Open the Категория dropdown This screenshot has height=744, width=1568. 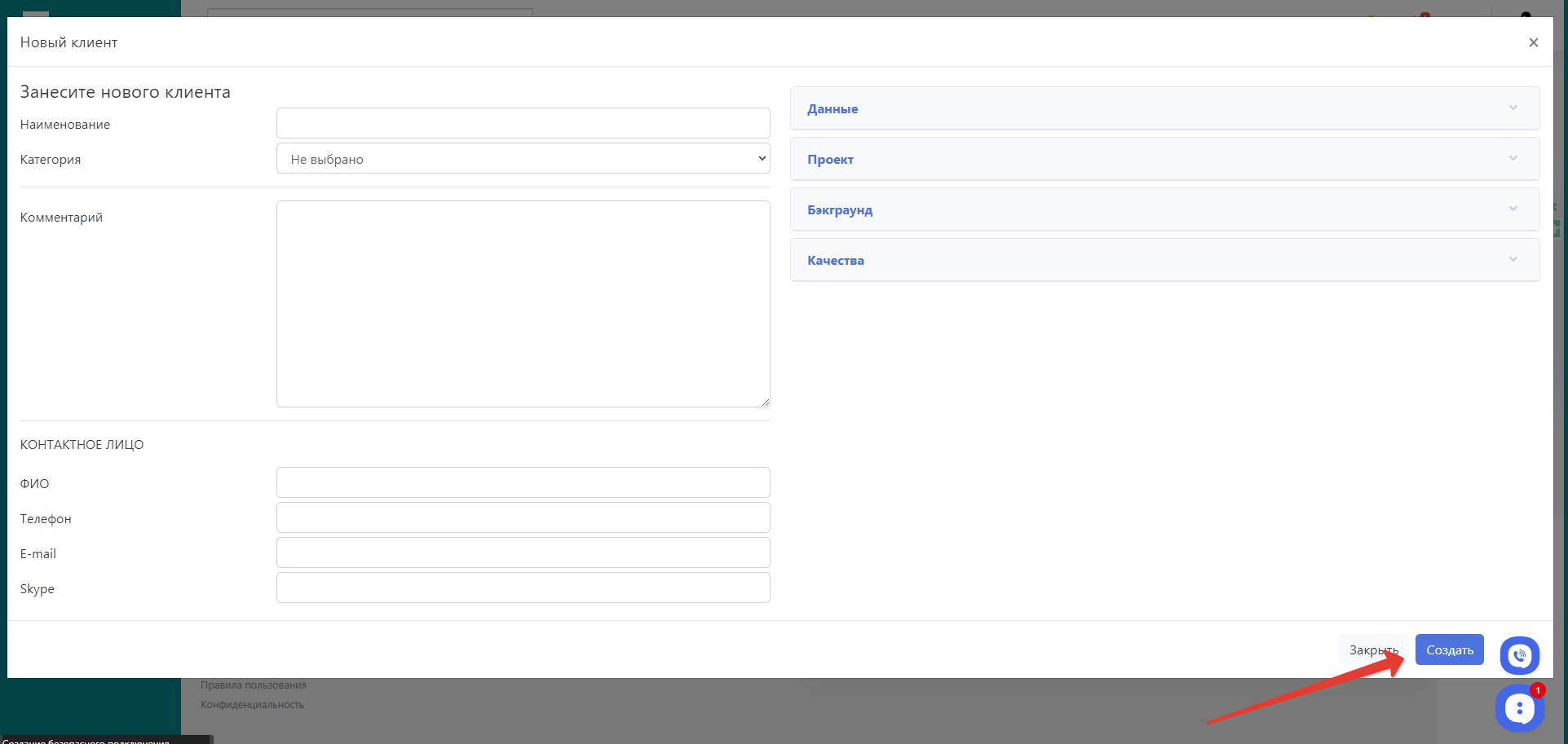click(x=523, y=159)
